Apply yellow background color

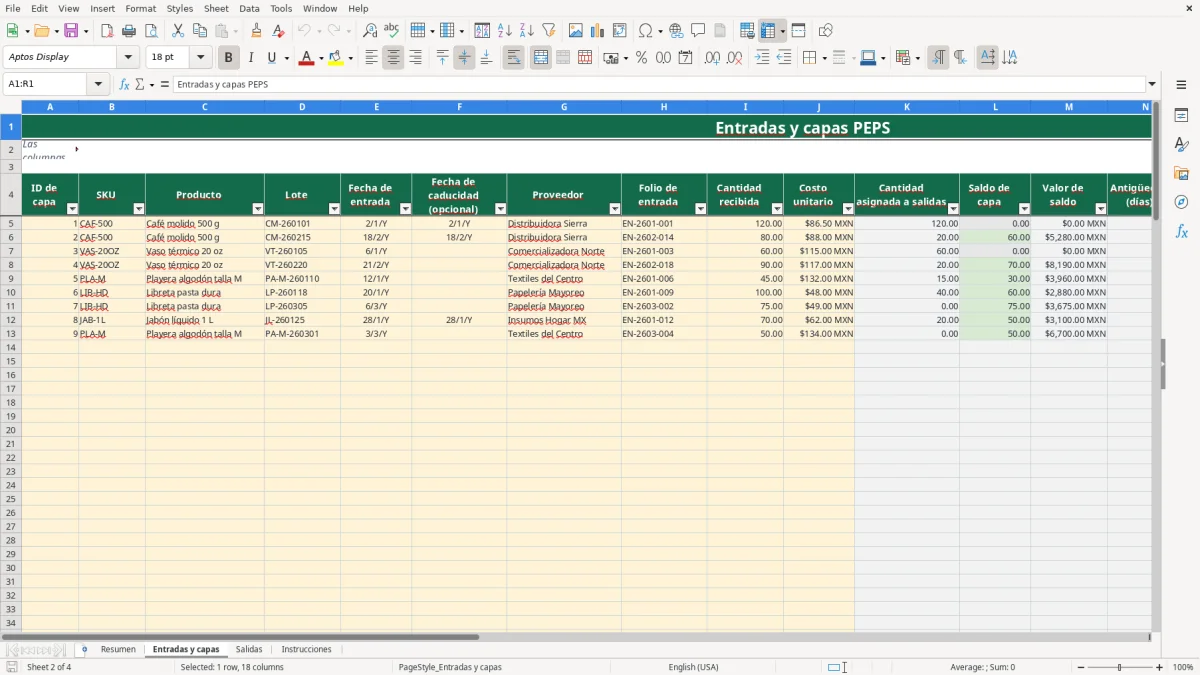pyautogui.click(x=335, y=58)
